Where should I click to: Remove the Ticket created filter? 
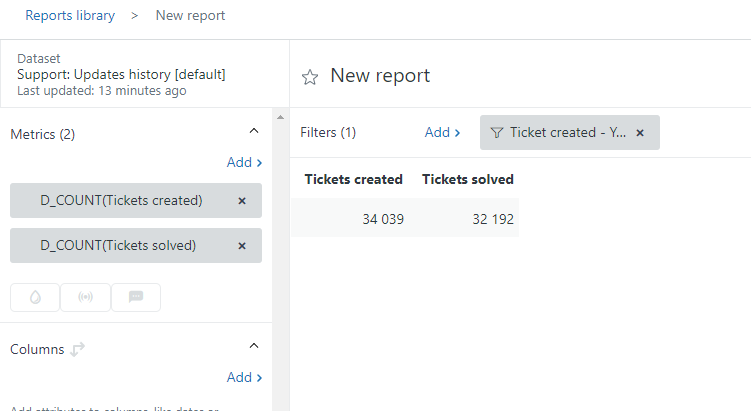(640, 132)
